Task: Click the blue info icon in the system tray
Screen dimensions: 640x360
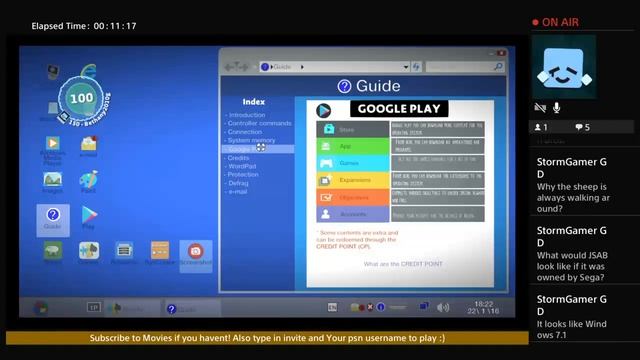Action: pyautogui.click(x=381, y=307)
